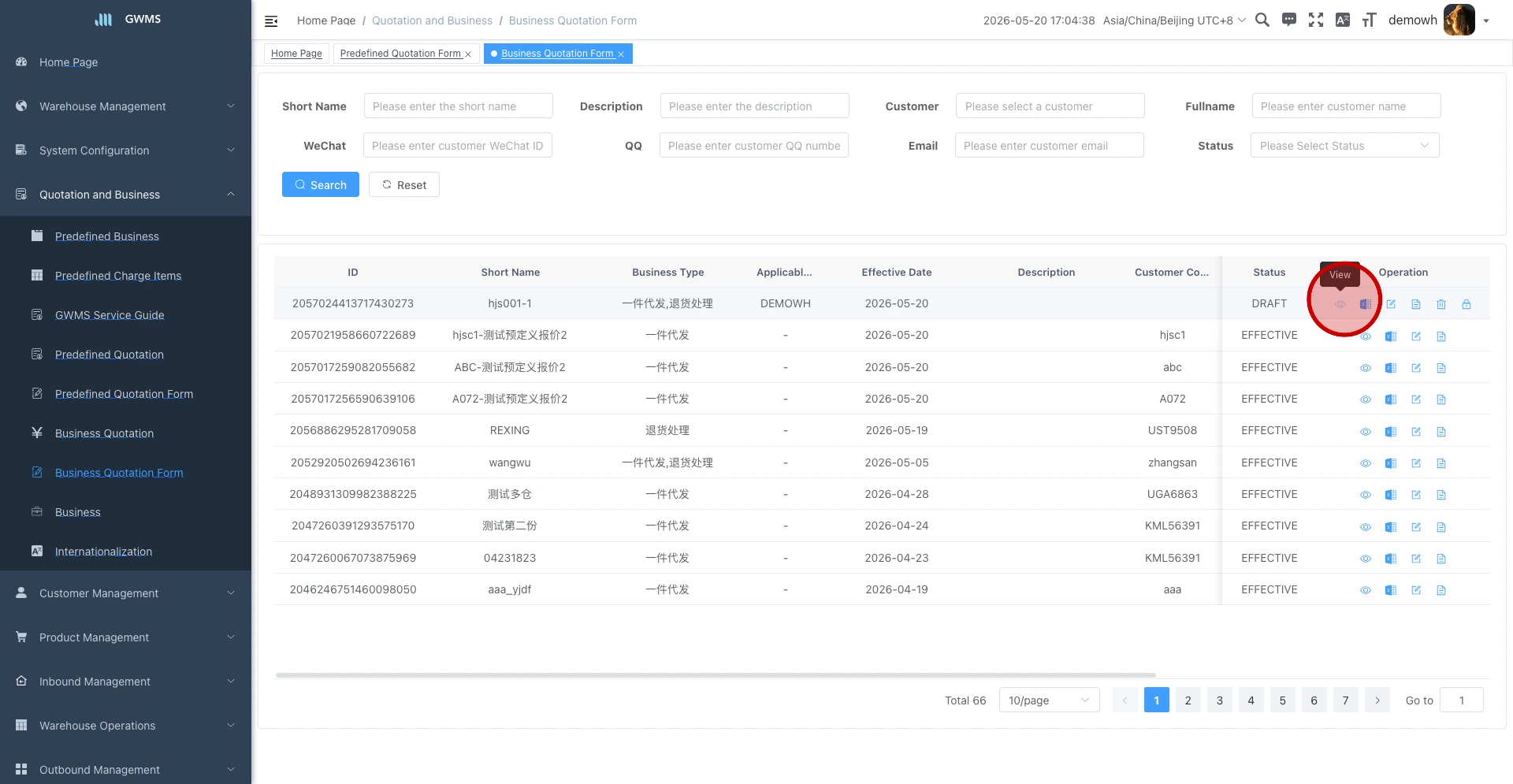Open the Status filter dropdown
This screenshot has height=784, width=1513.
click(x=1344, y=146)
